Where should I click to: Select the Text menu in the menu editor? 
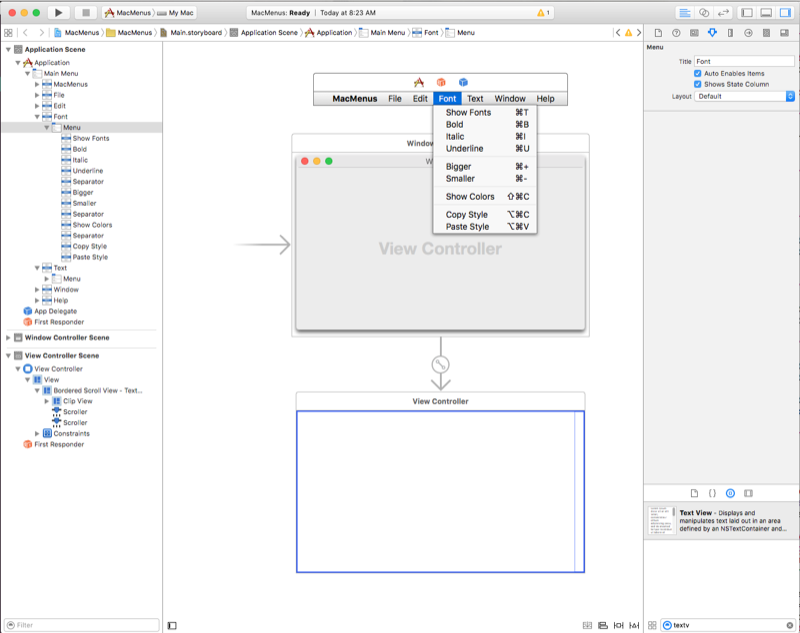tap(478, 99)
